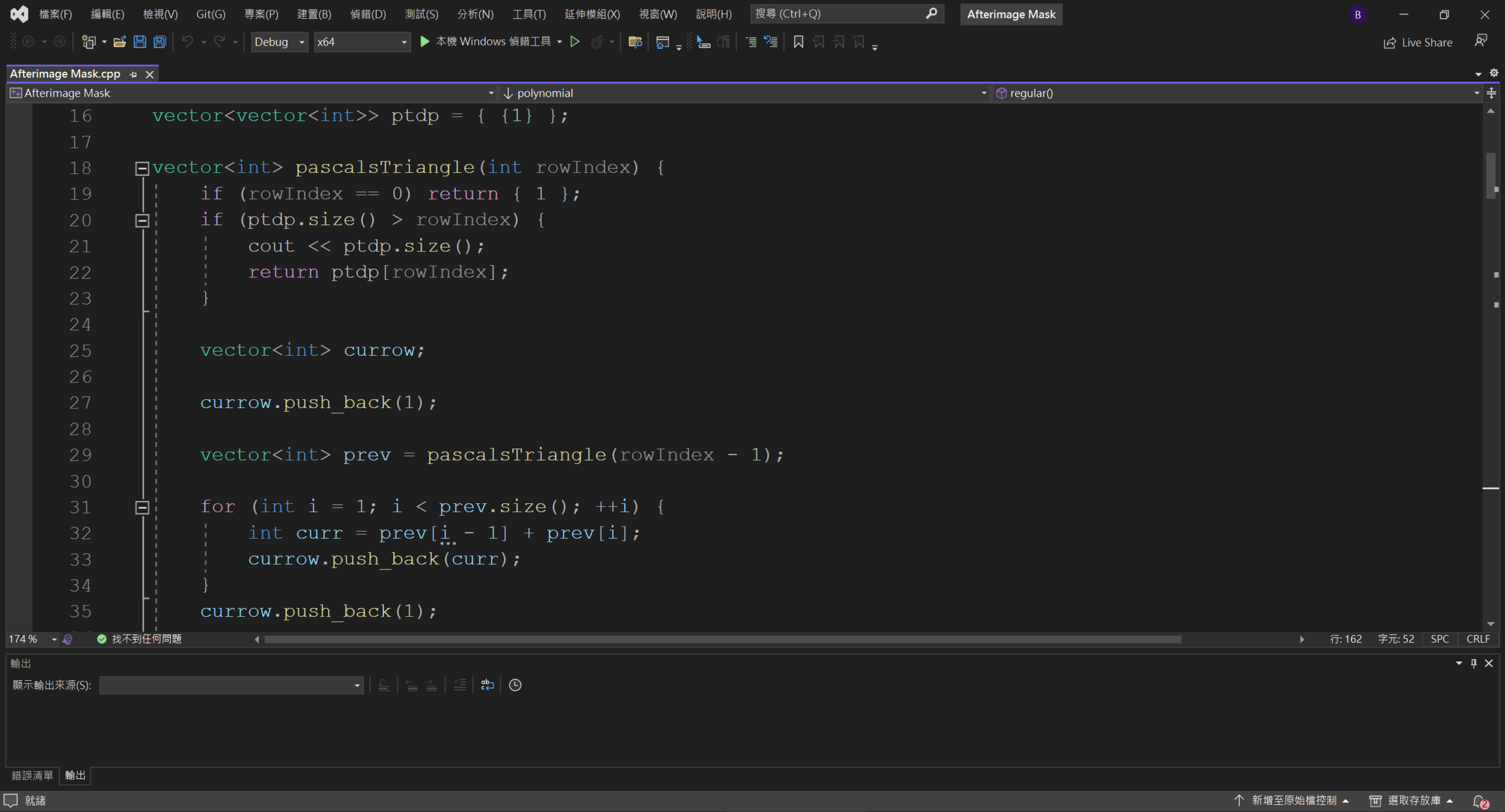Click the Open File folder icon
The width and height of the screenshot is (1505, 812).
click(119, 42)
